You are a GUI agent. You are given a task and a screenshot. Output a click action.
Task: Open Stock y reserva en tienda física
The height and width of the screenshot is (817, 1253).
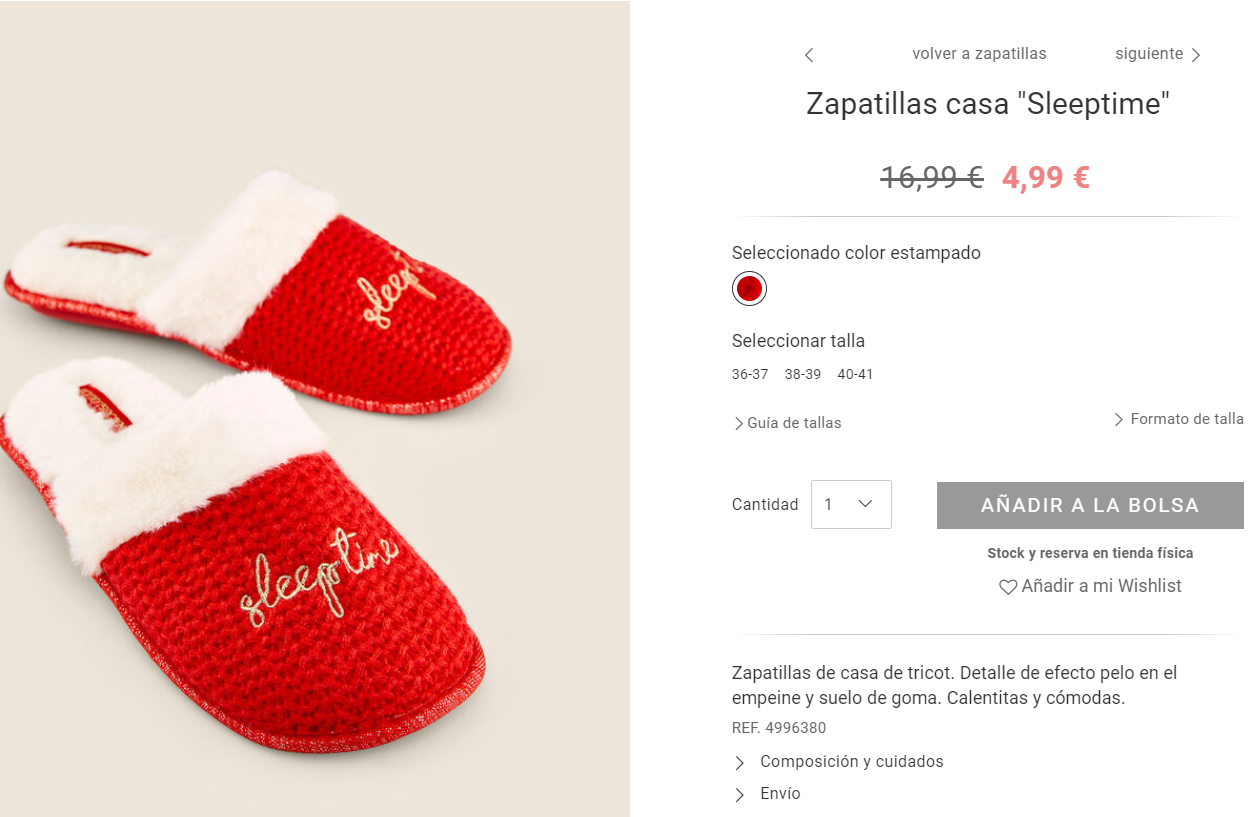click(1090, 553)
